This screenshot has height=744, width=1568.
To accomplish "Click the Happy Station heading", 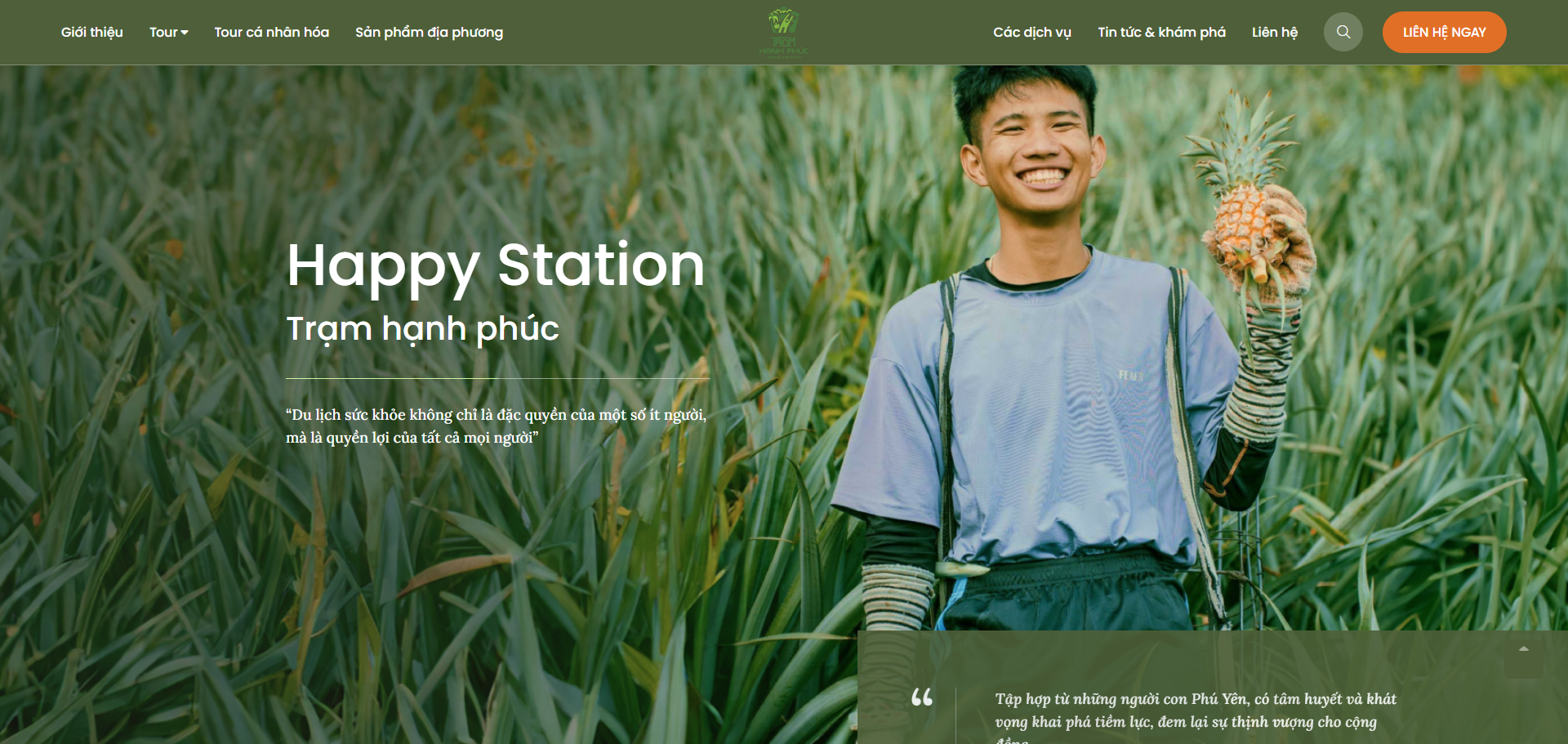I will pos(495,266).
